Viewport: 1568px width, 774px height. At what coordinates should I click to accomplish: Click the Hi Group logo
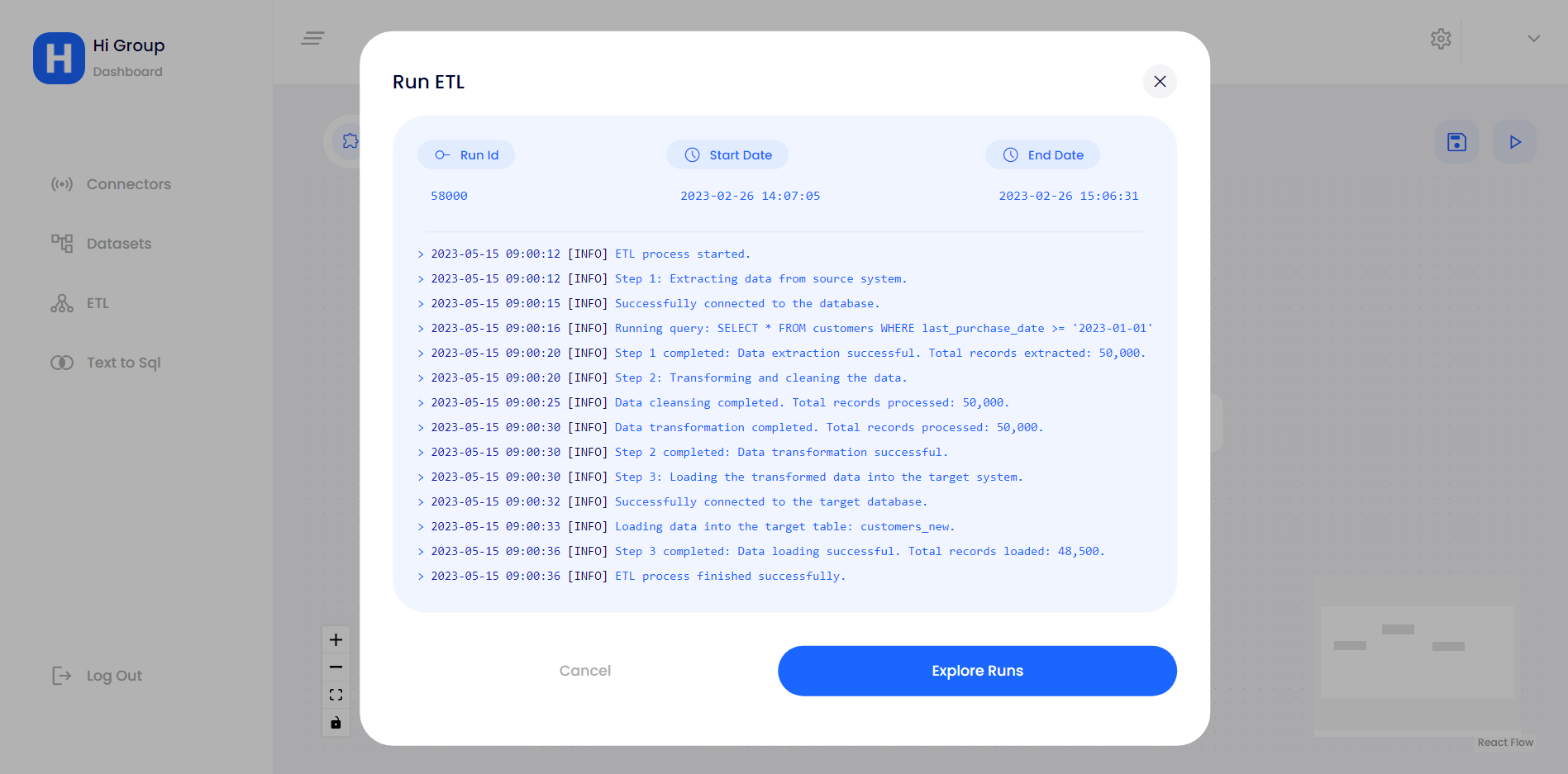click(59, 58)
